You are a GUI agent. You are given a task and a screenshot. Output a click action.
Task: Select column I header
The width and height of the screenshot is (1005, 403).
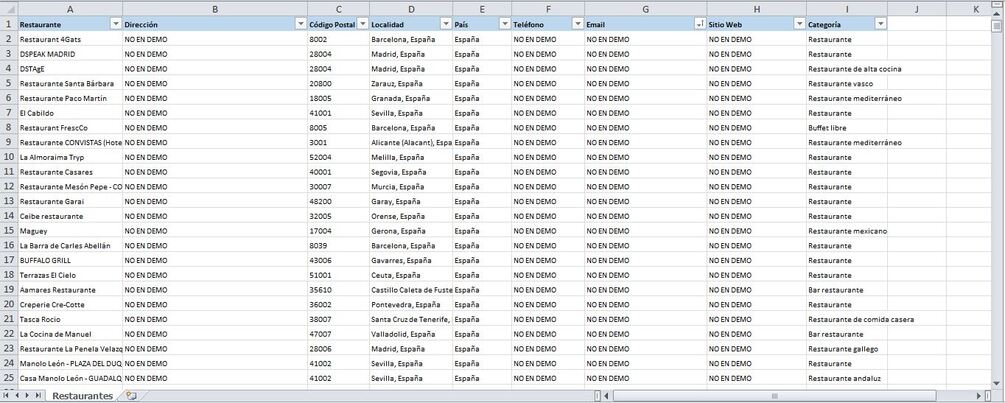pos(847,9)
